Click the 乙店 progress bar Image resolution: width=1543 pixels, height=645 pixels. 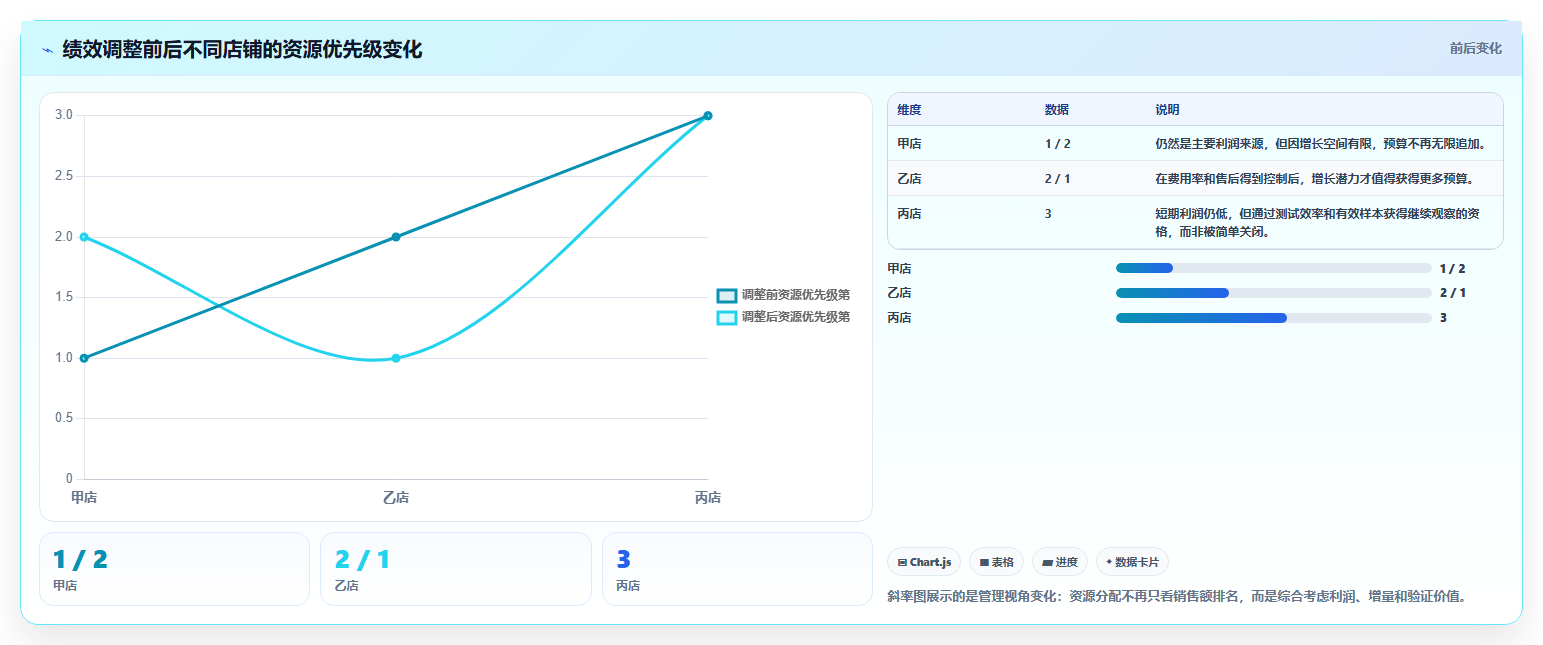1273,293
